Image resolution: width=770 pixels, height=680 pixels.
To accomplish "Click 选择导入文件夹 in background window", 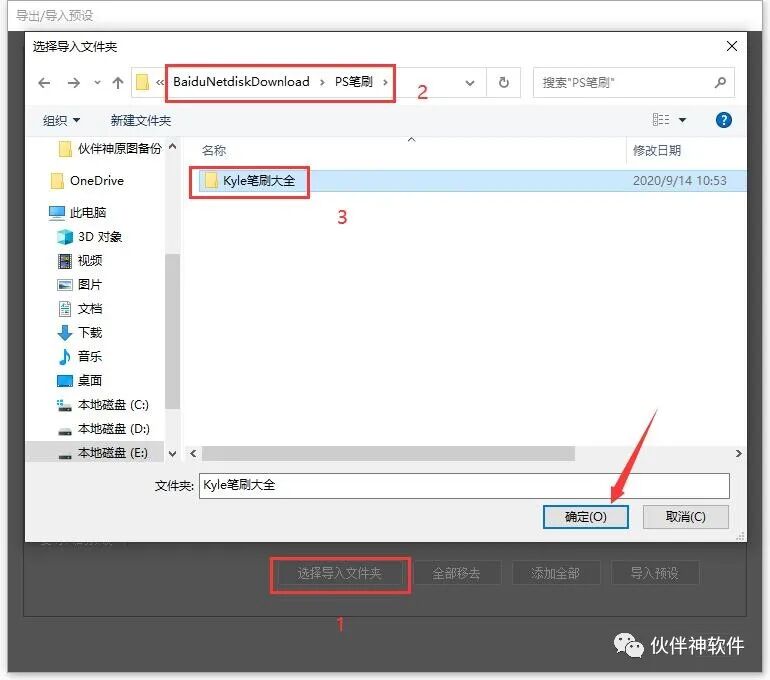I will pos(339,573).
